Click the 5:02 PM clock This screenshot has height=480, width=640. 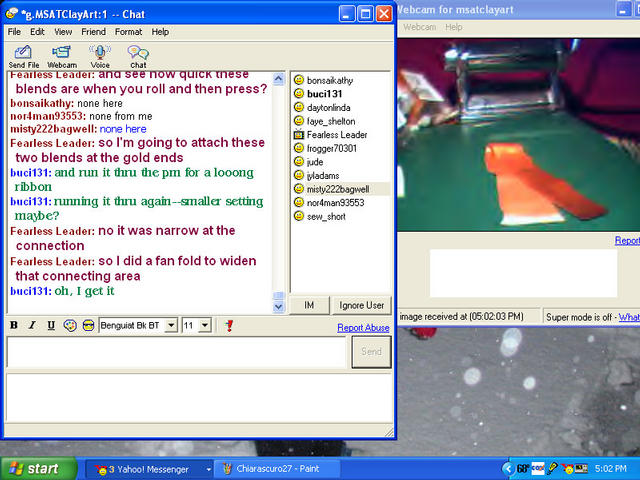pos(611,469)
